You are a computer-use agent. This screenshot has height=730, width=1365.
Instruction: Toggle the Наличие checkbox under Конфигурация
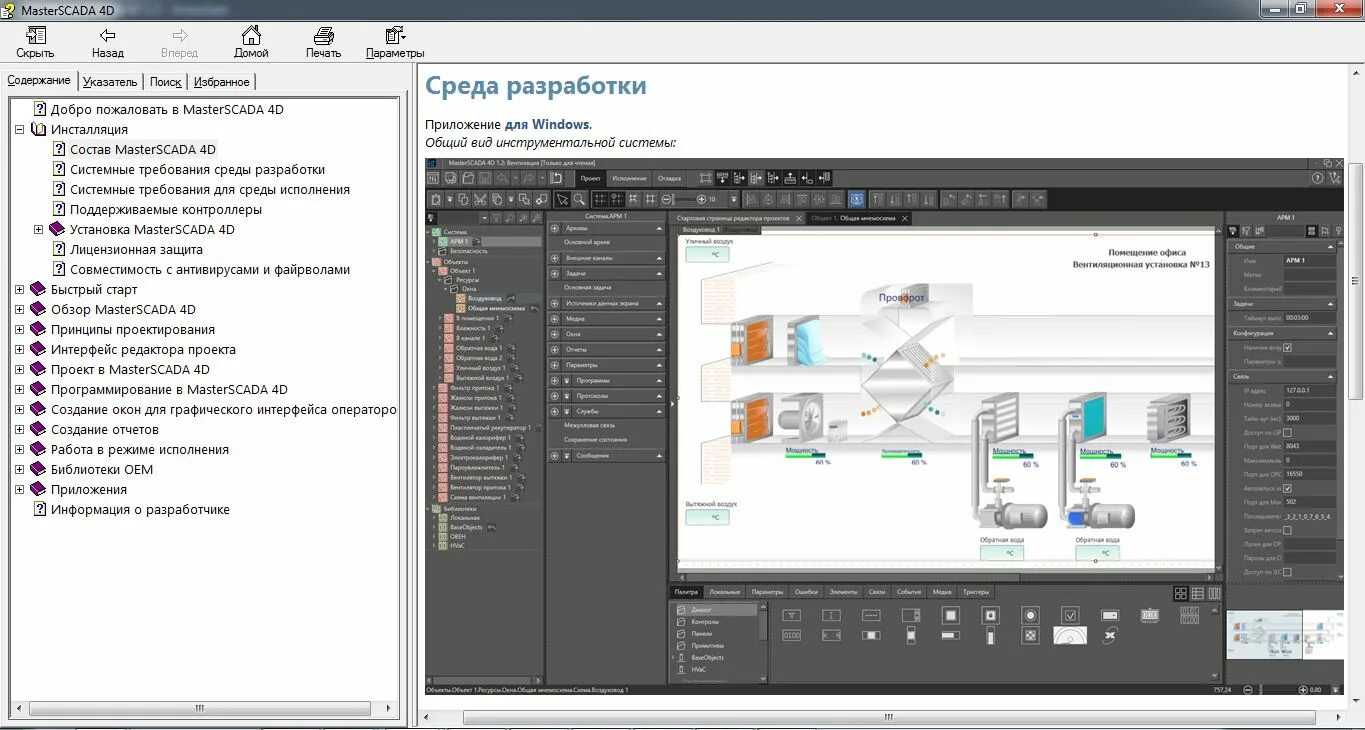click(1287, 348)
